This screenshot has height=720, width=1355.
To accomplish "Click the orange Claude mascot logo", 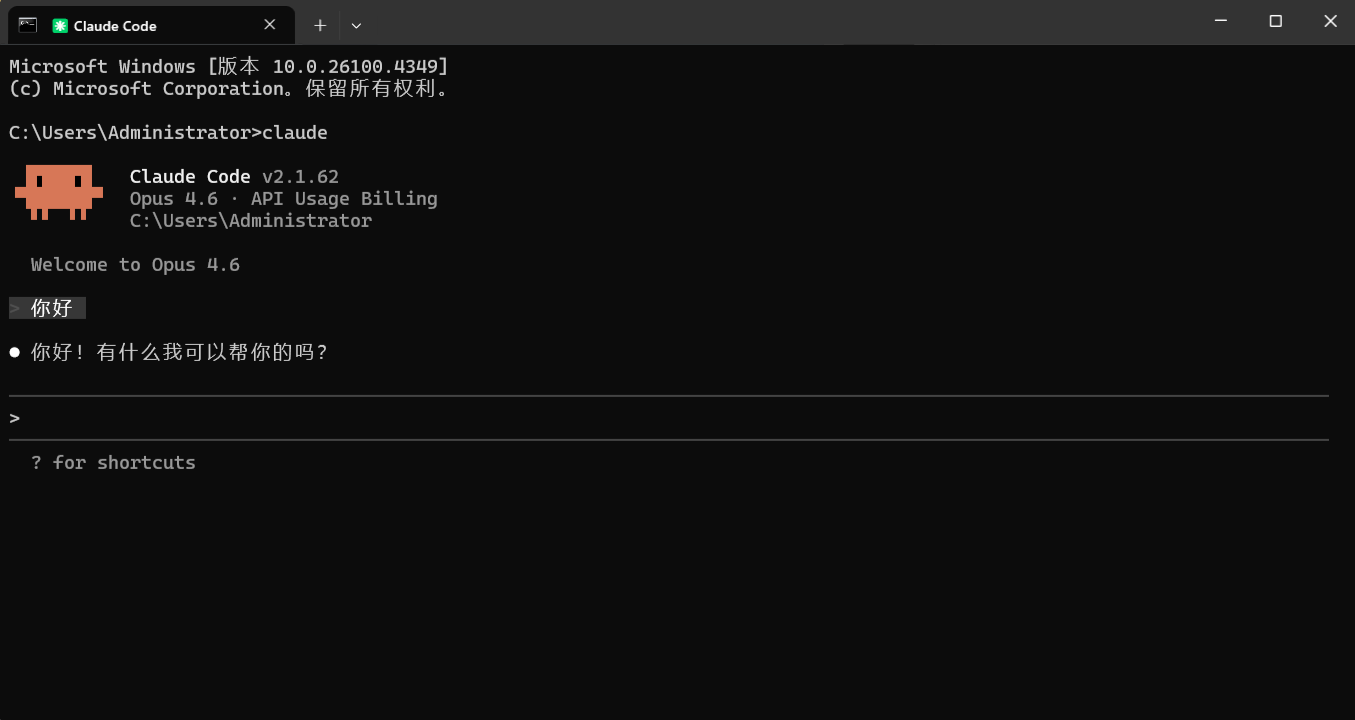I will tap(59, 192).
